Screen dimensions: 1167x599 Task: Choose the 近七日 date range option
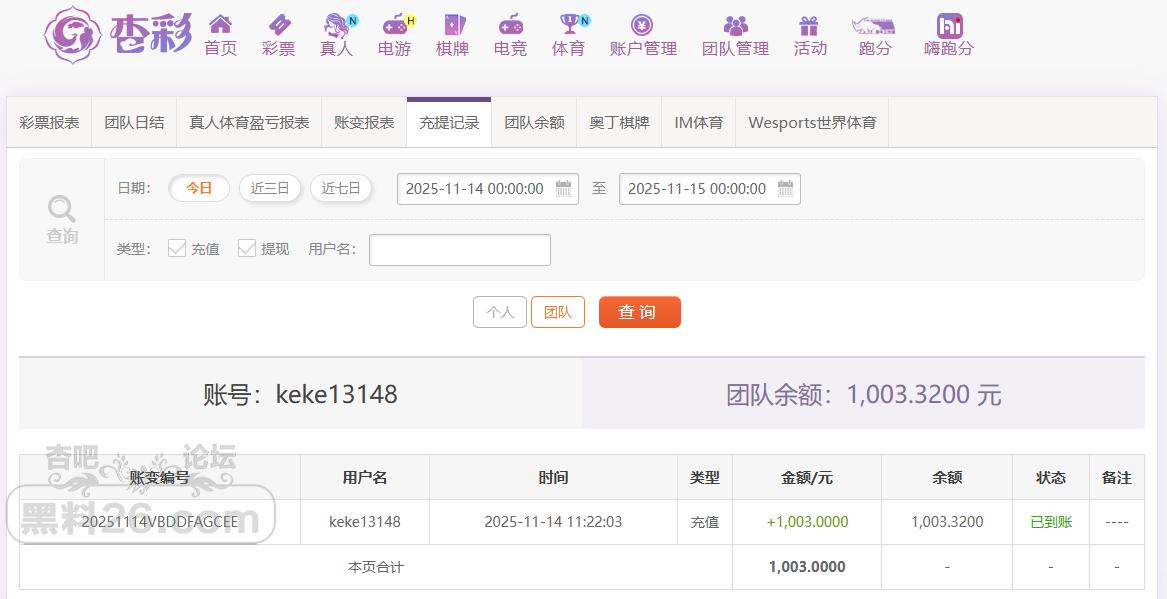pyautogui.click(x=341, y=188)
